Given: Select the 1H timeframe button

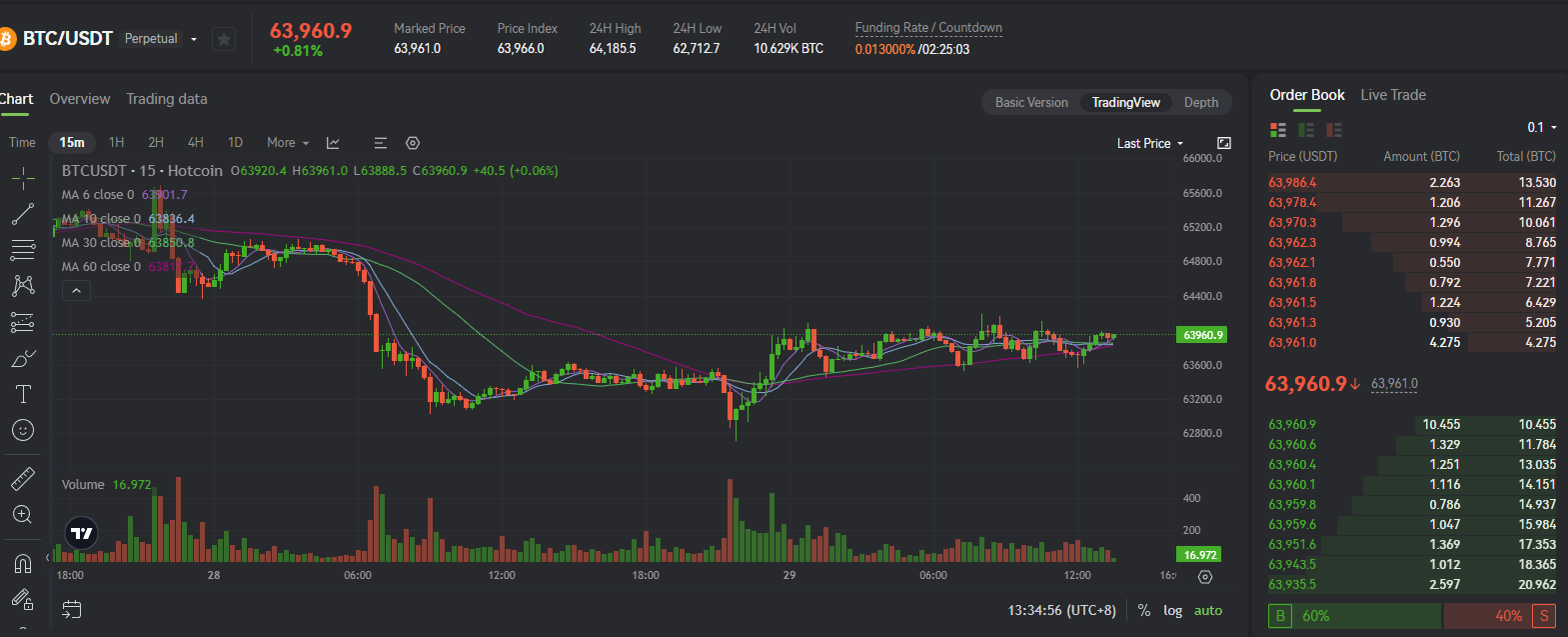Looking at the screenshot, I should (116, 143).
